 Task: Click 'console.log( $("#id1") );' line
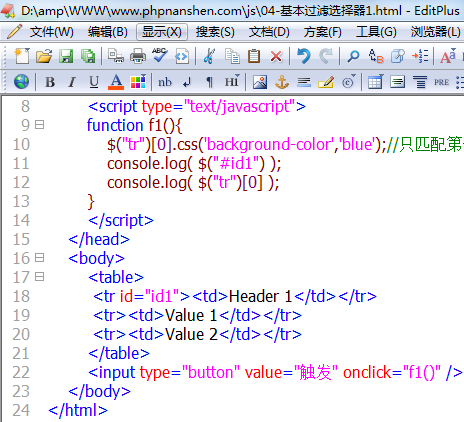[x=194, y=164]
